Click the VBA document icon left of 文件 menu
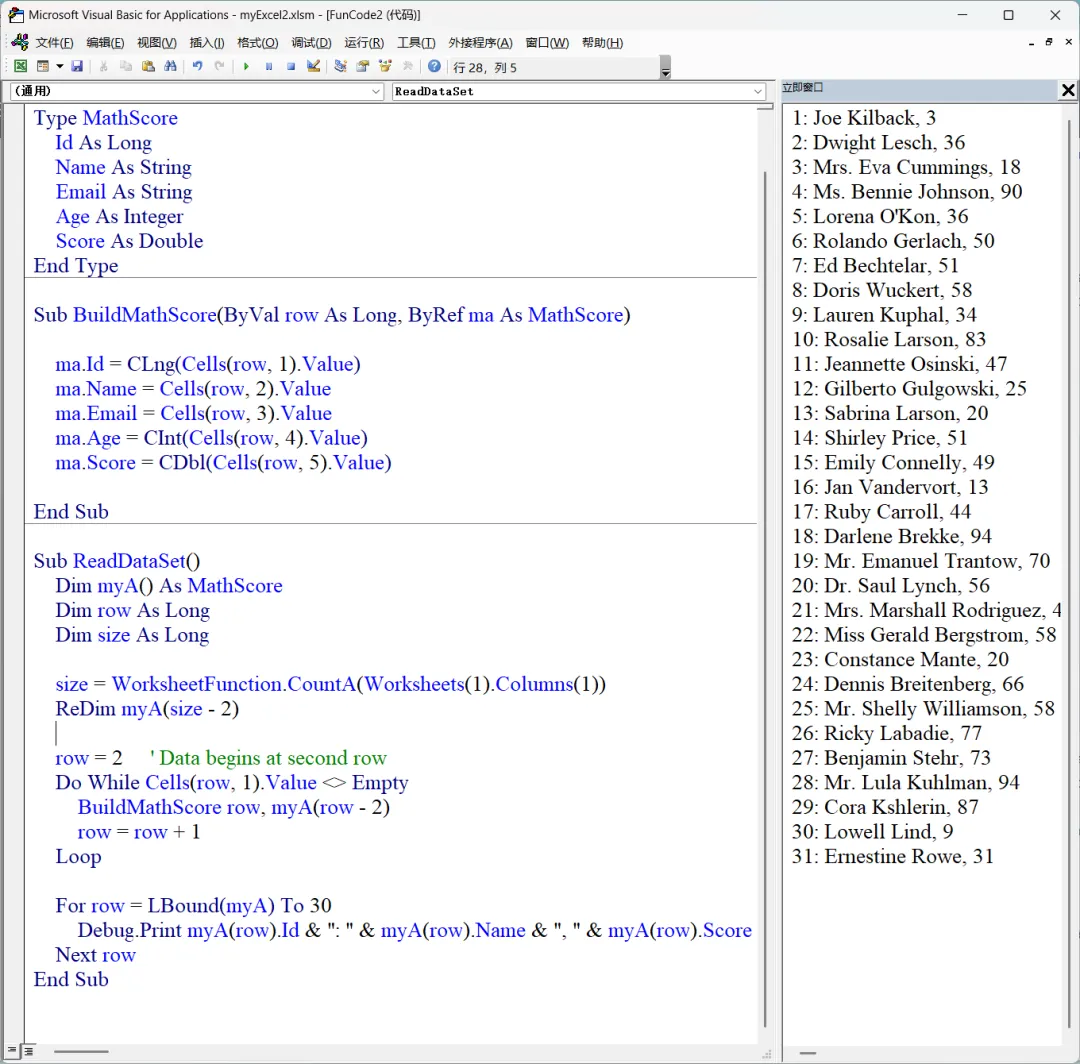 point(20,42)
